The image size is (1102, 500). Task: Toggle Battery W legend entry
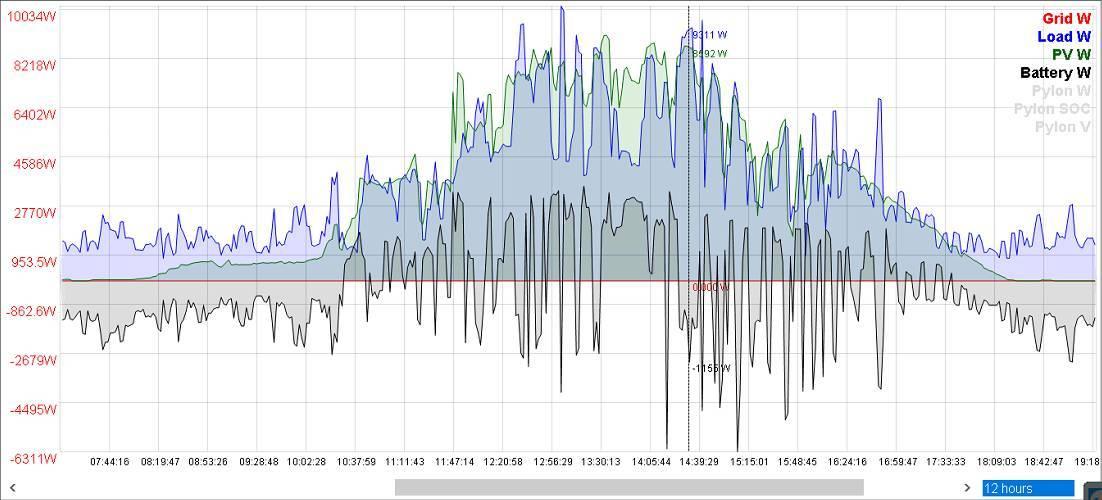pos(1055,73)
